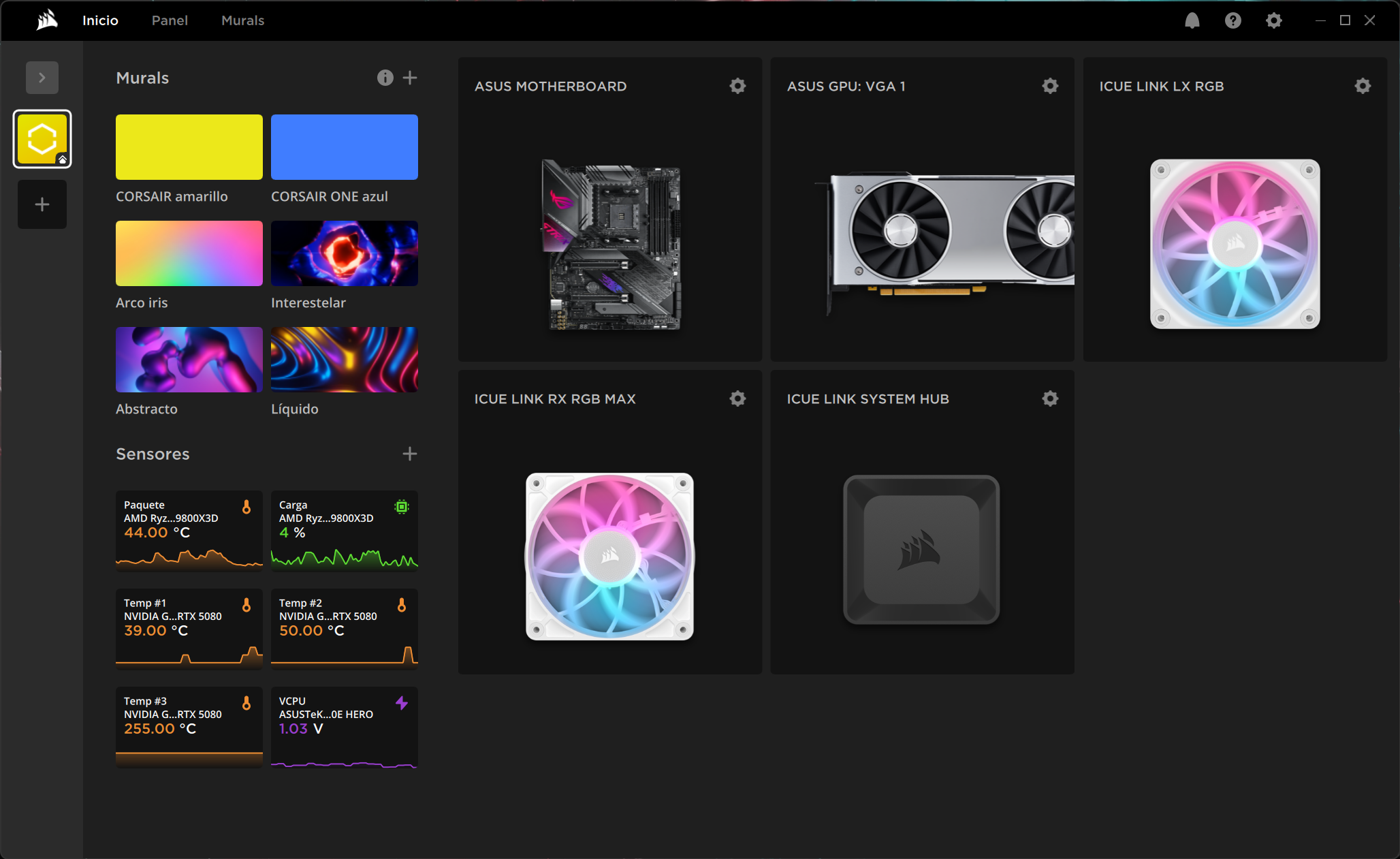Add a new mural with plus icon
1400x859 pixels.
click(x=410, y=78)
